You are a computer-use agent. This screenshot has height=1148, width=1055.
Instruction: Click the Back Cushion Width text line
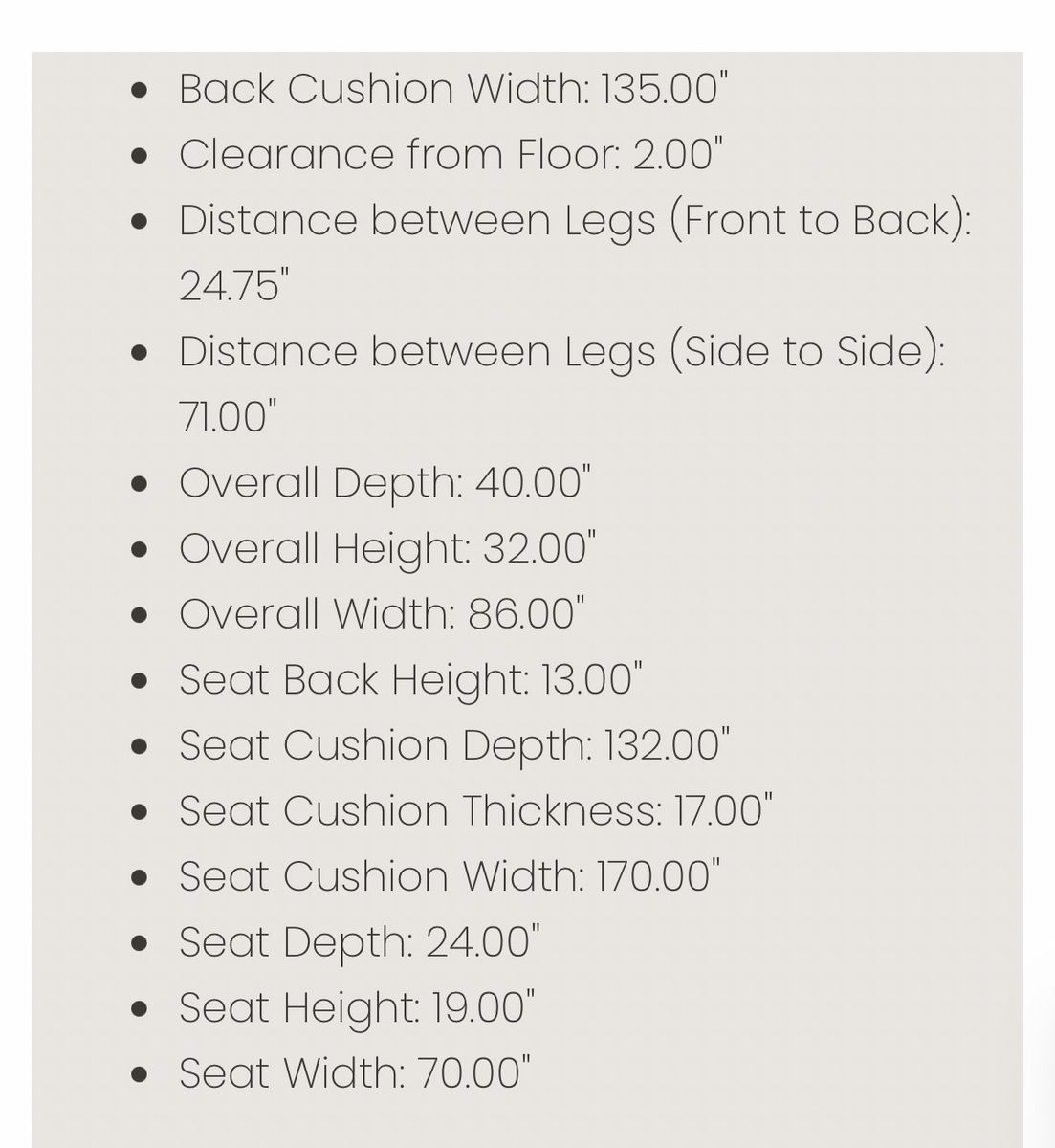pyautogui.click(x=452, y=90)
